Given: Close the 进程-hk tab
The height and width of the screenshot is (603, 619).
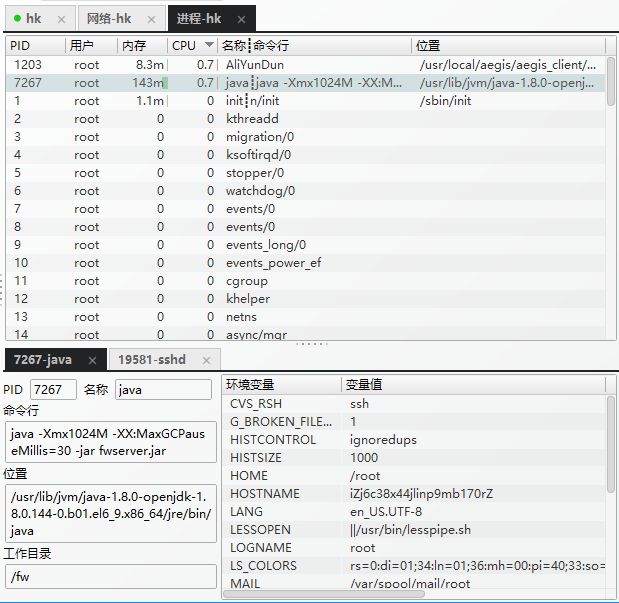Looking at the screenshot, I should (241, 19).
